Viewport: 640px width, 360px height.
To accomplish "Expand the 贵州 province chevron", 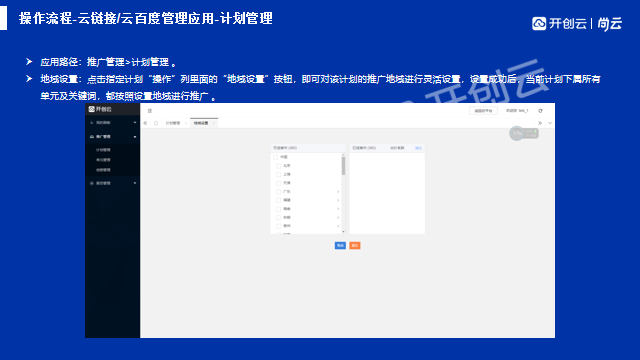I will 338,226.
